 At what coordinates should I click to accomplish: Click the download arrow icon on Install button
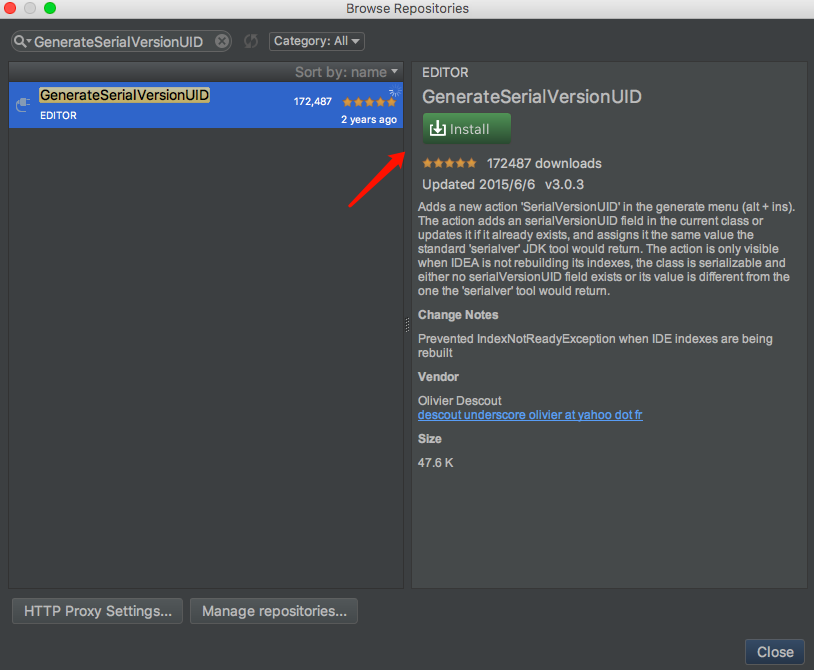438,128
